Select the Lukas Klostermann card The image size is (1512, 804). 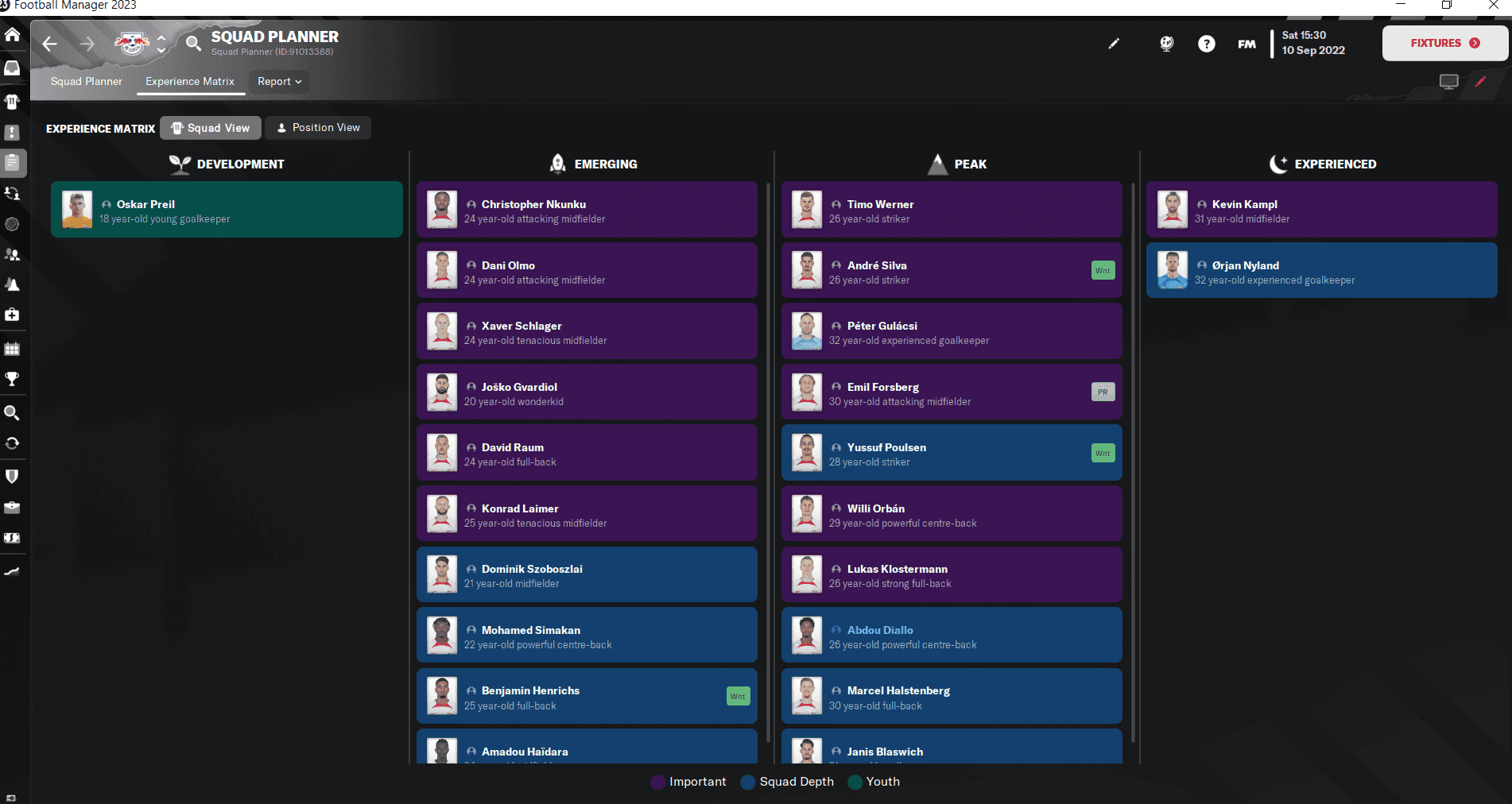tap(952, 574)
